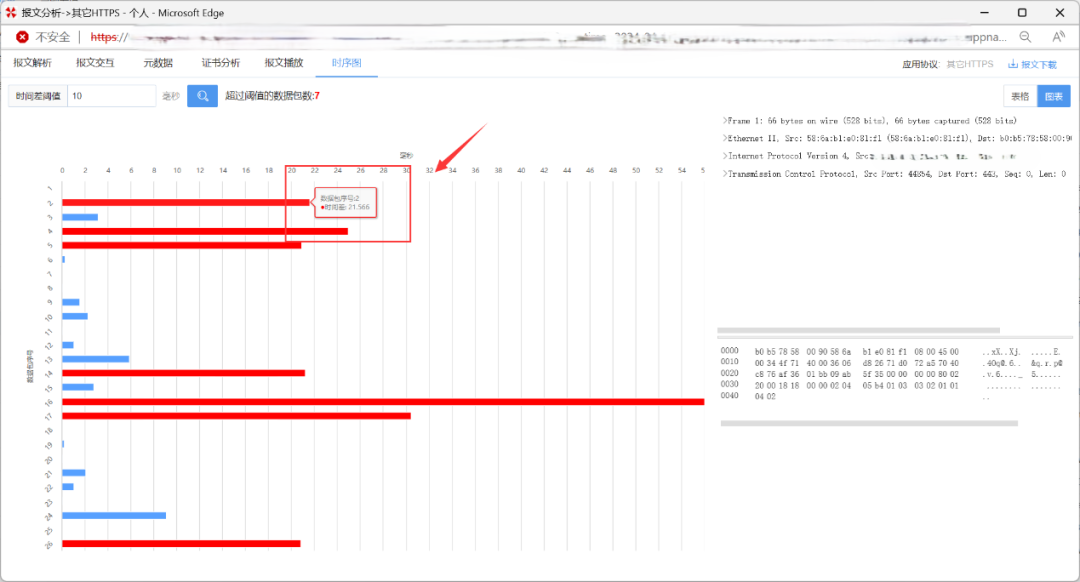Click the blue bar for packet 21

coord(74,472)
